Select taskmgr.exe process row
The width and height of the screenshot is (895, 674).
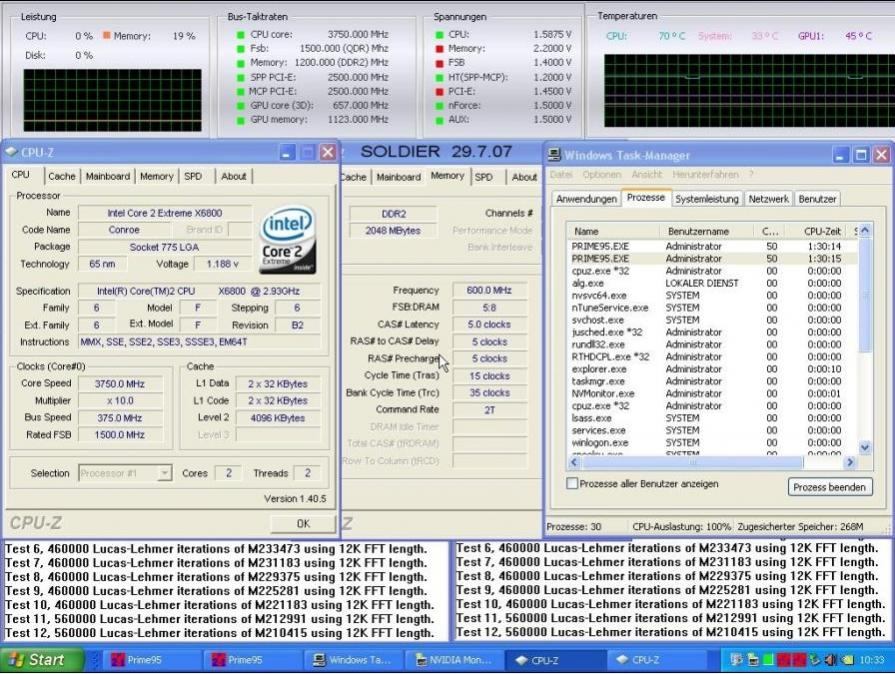click(712, 381)
